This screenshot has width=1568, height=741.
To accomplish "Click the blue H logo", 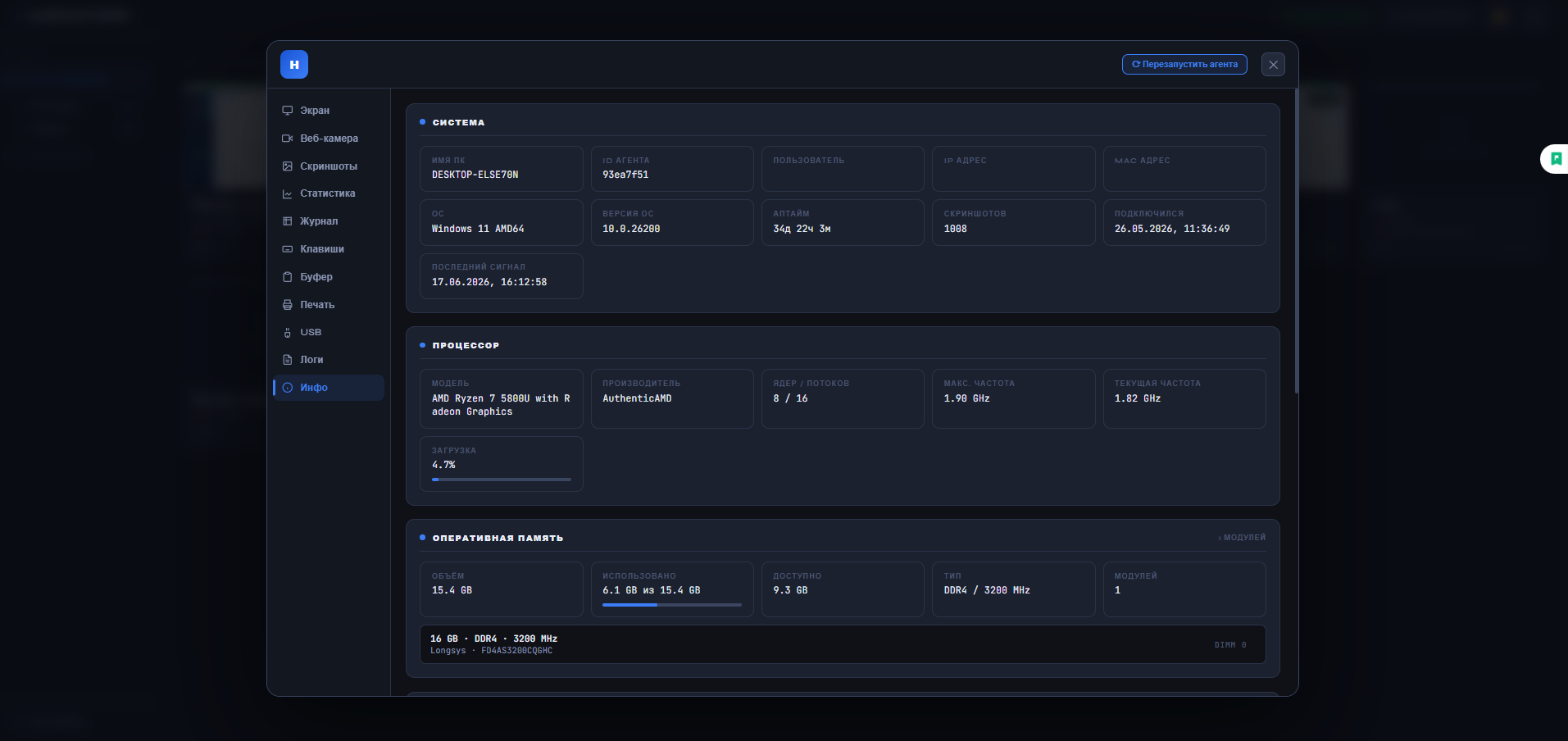I will tap(294, 64).
